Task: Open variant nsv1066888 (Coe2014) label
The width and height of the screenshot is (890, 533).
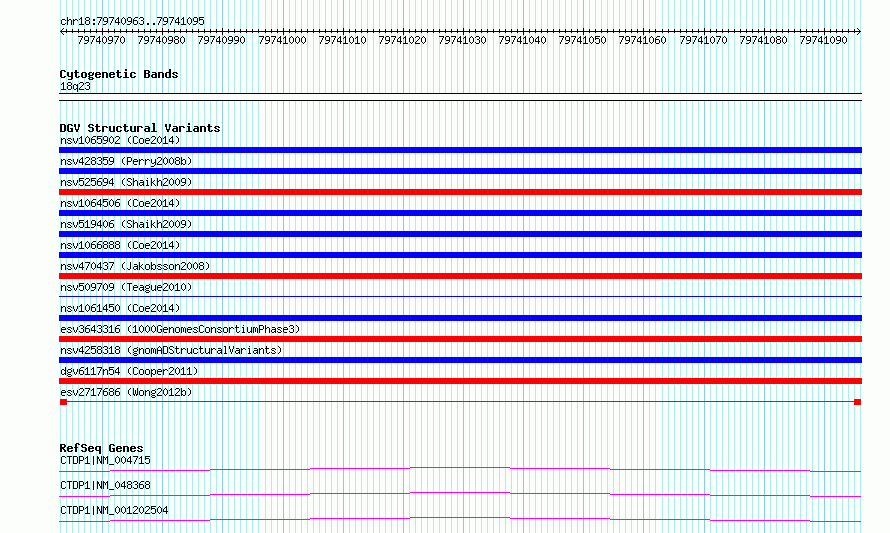Action: point(120,245)
